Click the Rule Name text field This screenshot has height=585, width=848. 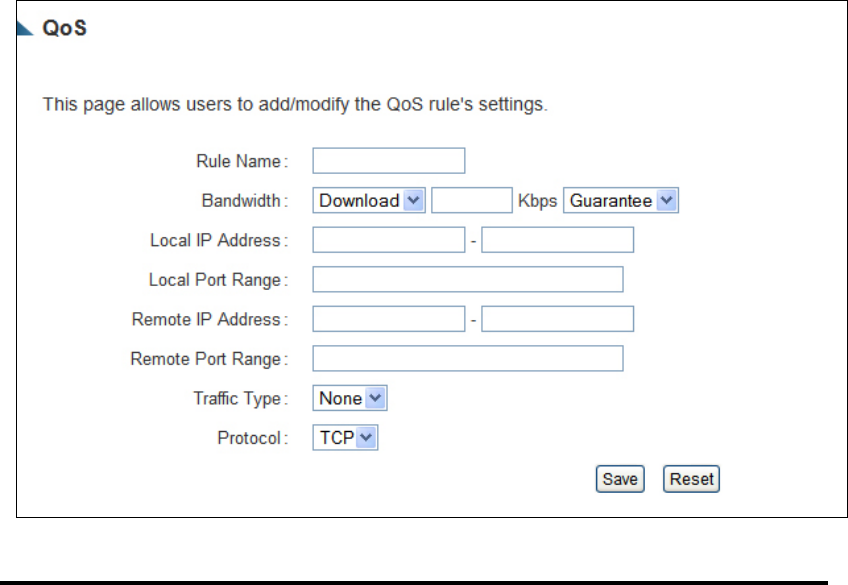[x=388, y=161]
